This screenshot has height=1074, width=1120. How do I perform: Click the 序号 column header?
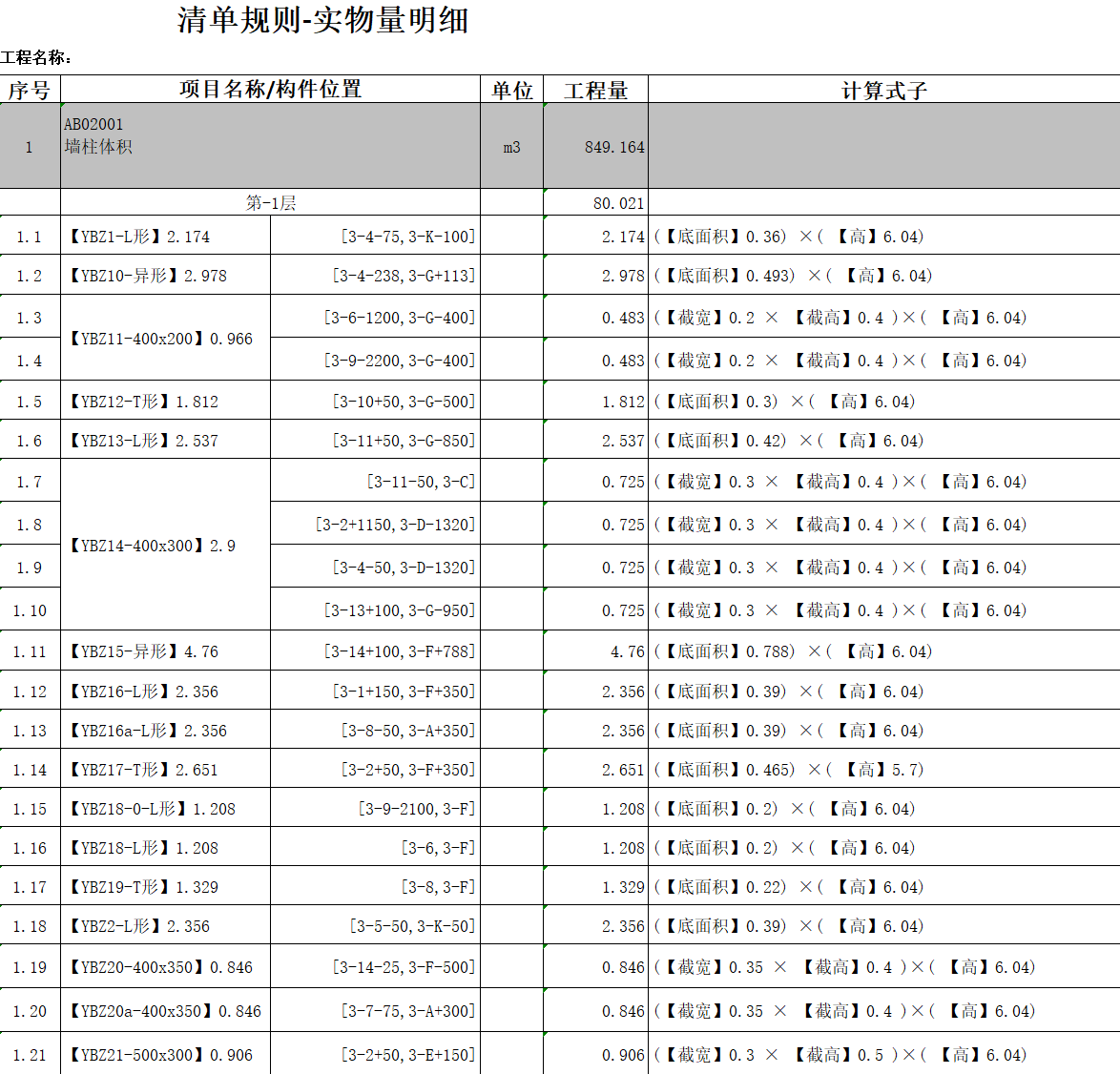[x=30, y=91]
